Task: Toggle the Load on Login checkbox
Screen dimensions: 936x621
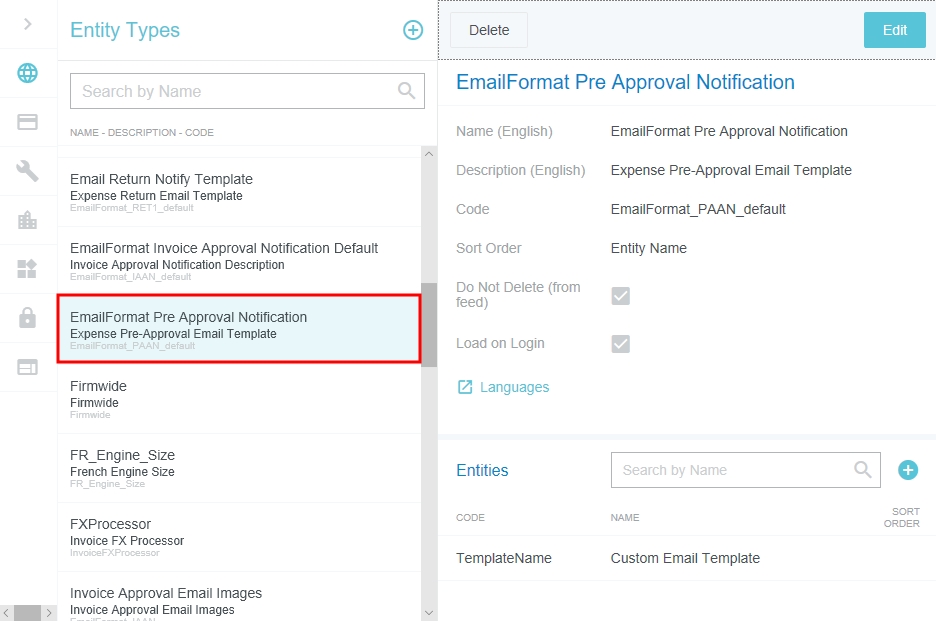Action: [x=621, y=344]
